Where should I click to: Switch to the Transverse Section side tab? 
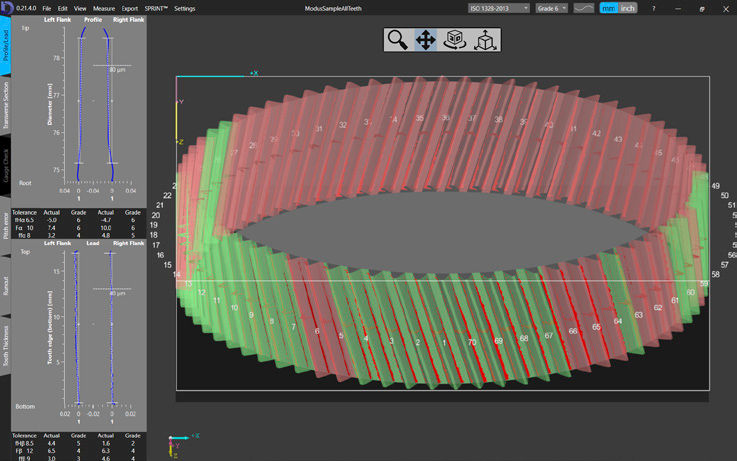tap(5, 105)
